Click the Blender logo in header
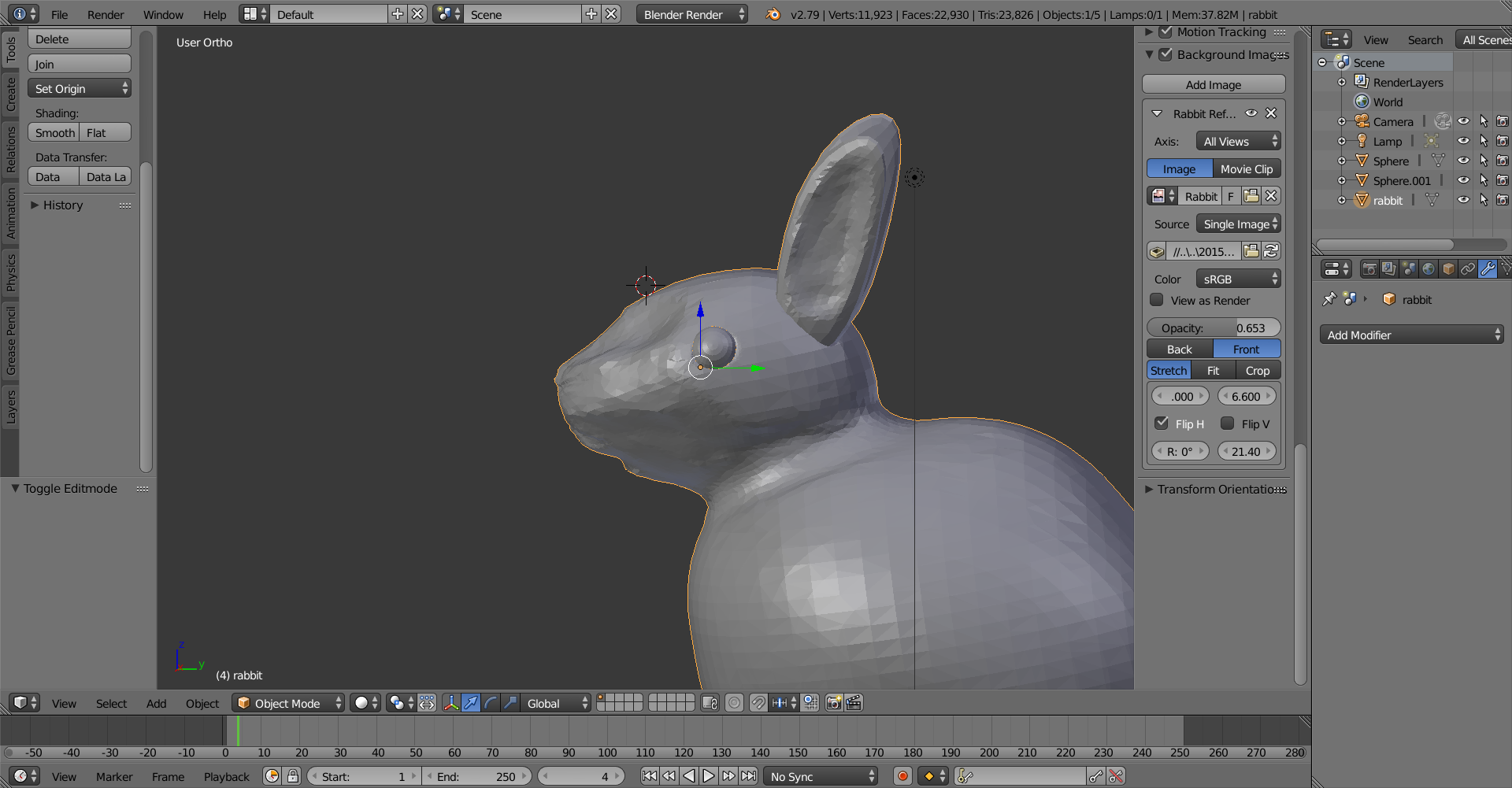Screen dimensions: 1512x788 [773, 14]
